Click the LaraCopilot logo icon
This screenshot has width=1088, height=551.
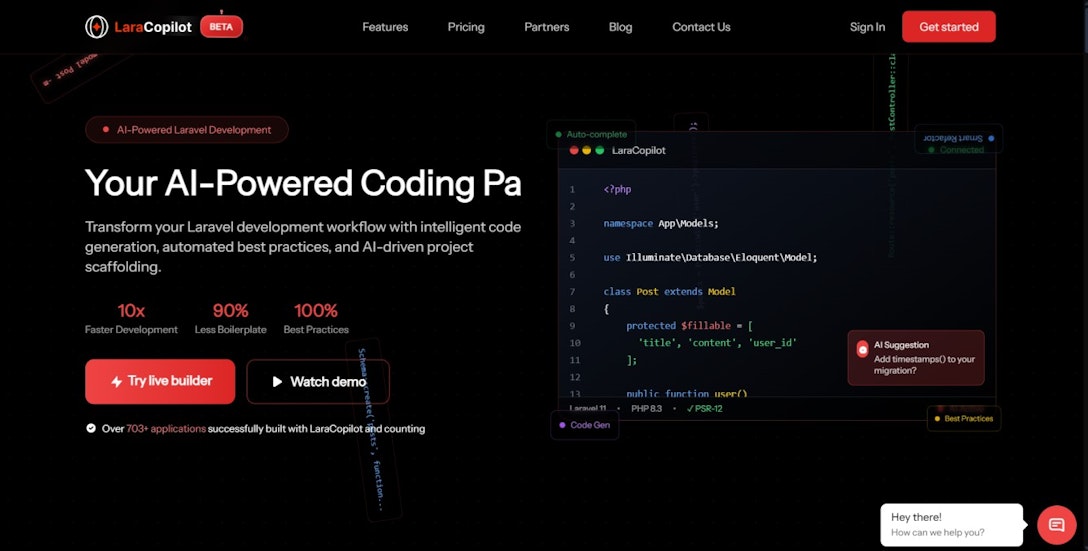click(97, 27)
